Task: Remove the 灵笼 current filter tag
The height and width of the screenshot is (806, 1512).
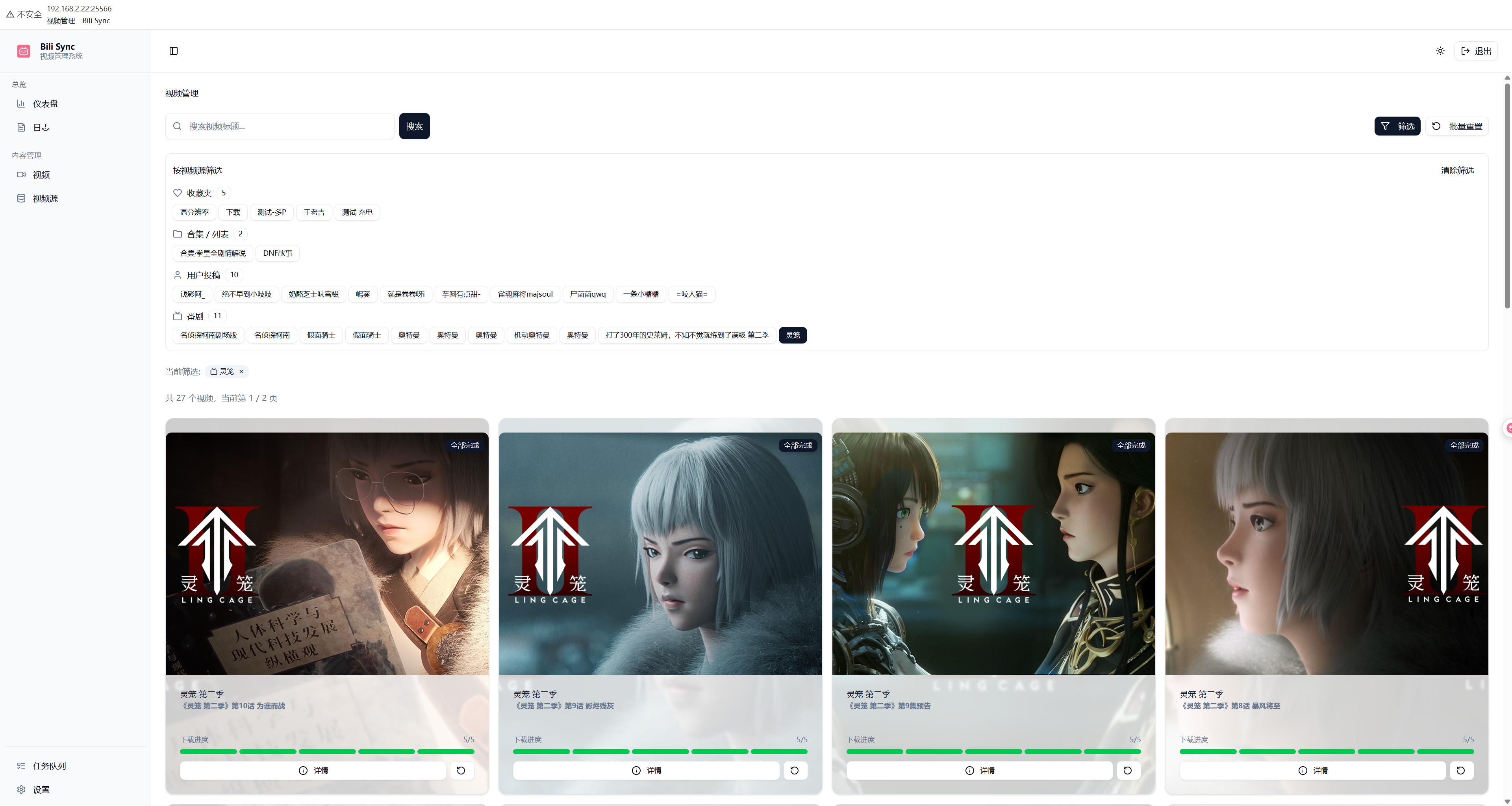Action: pyautogui.click(x=241, y=371)
